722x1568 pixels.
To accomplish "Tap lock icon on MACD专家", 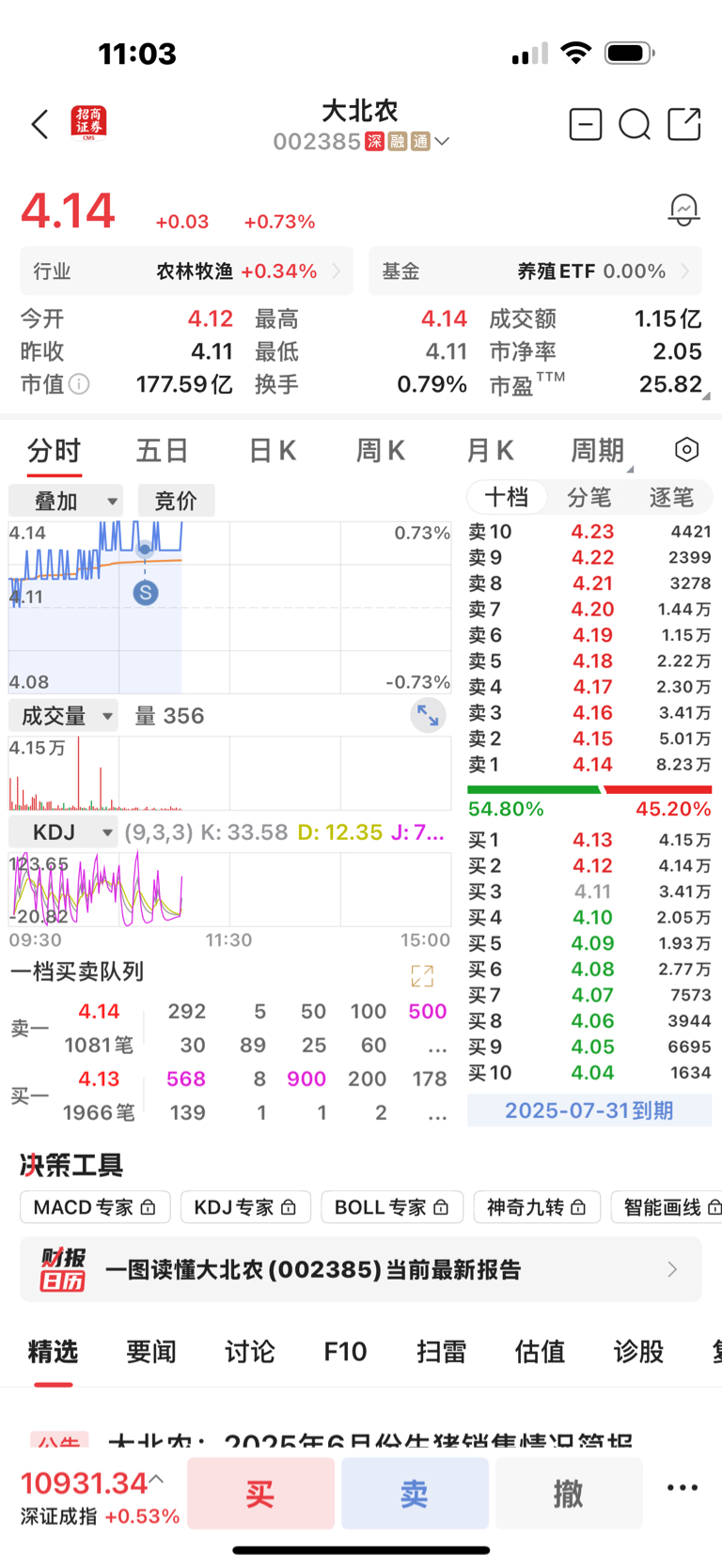I will click(148, 1207).
